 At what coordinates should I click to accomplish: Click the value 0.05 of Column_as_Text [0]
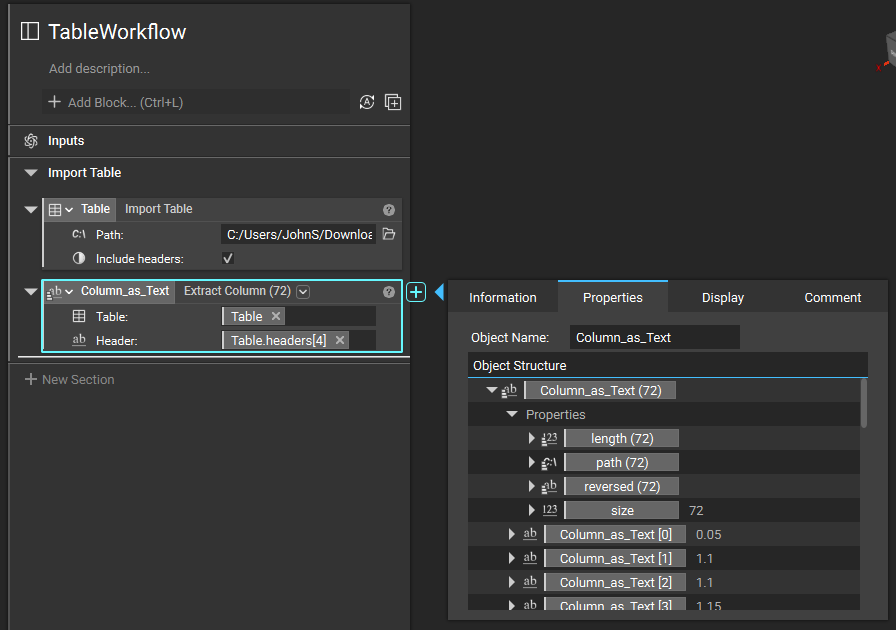tap(709, 535)
